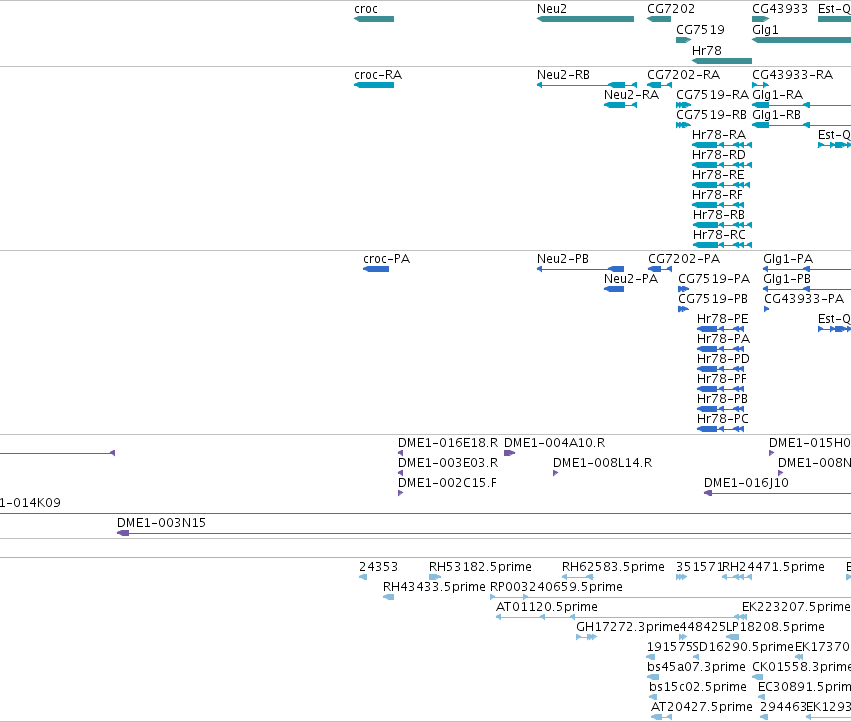The width and height of the screenshot is (851, 722).
Task: Click the 24353 EST feature
Action: click(363, 577)
